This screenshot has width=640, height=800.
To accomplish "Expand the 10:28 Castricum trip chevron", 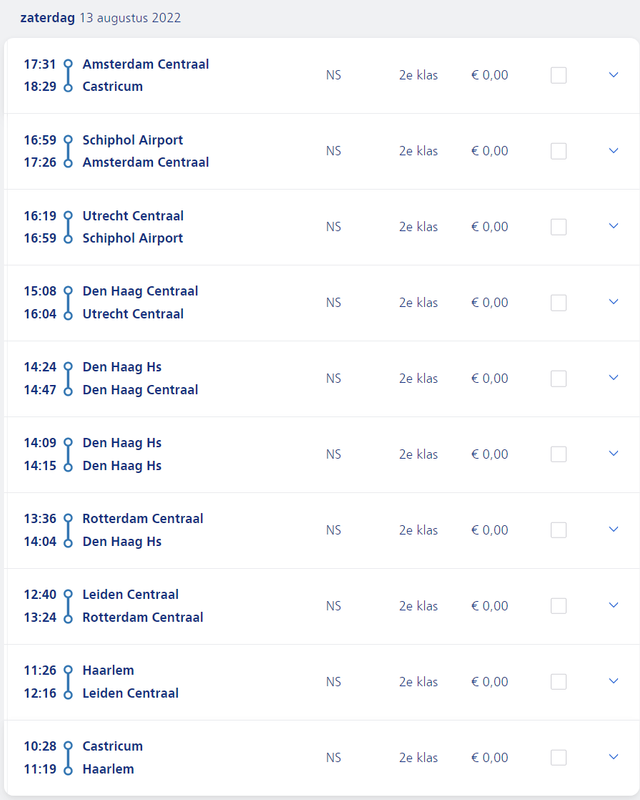I will tap(613, 757).
